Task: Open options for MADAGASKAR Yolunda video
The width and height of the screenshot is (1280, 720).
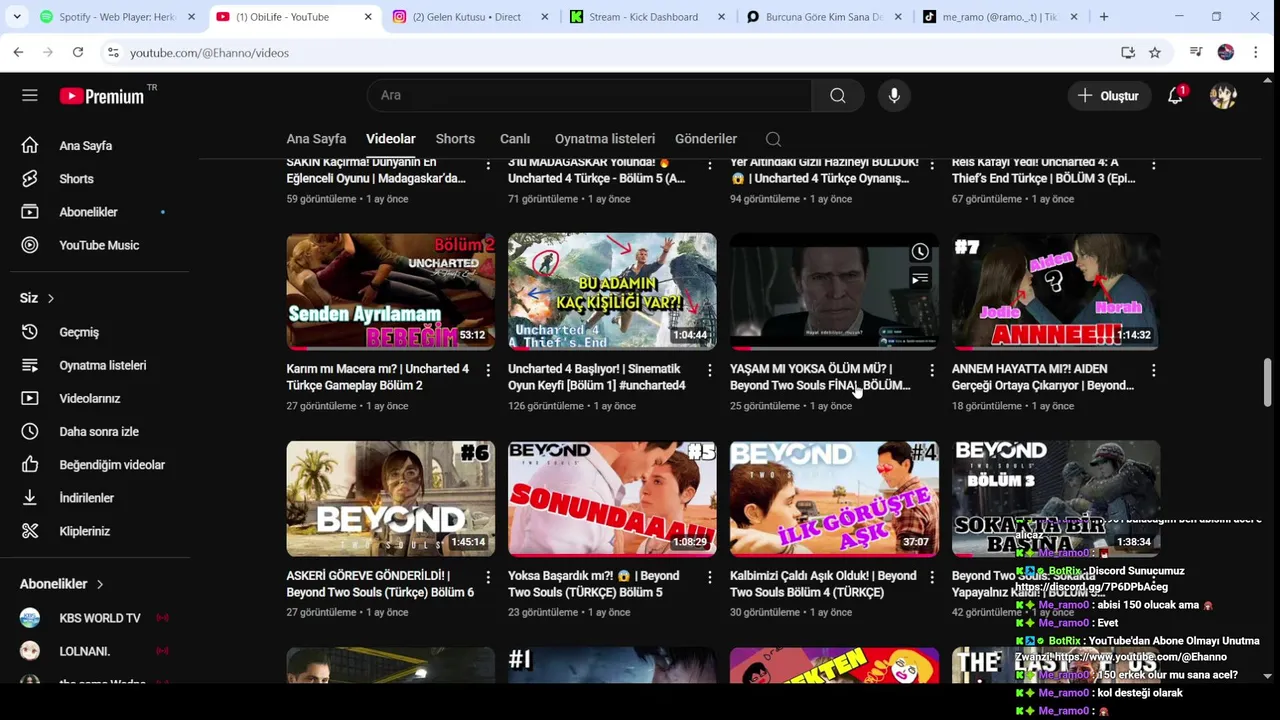Action: coord(710,165)
